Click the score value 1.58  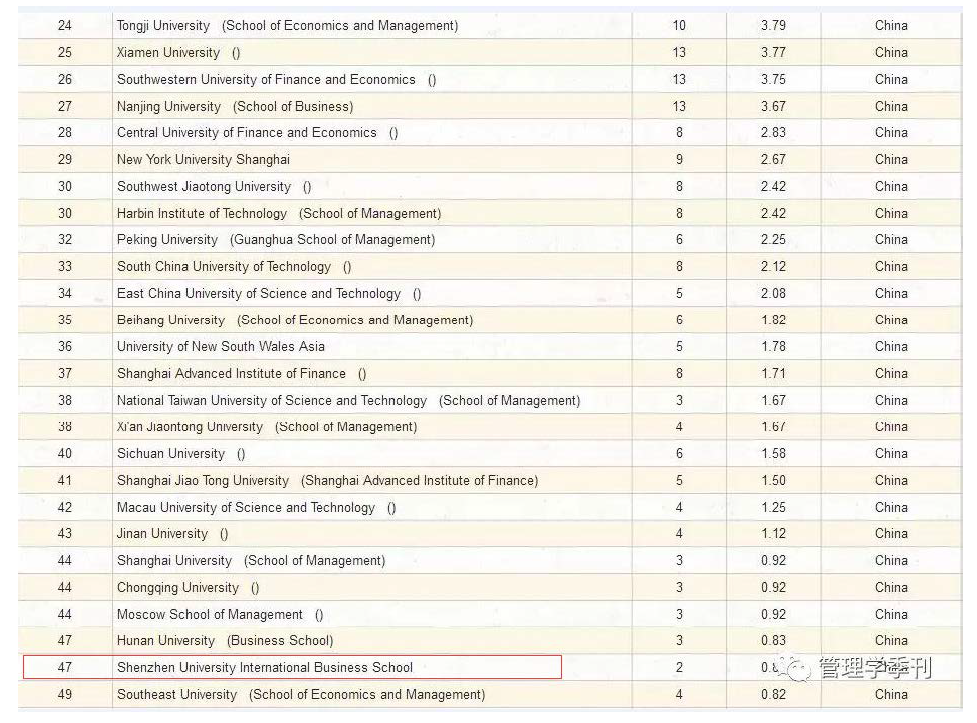click(773, 453)
